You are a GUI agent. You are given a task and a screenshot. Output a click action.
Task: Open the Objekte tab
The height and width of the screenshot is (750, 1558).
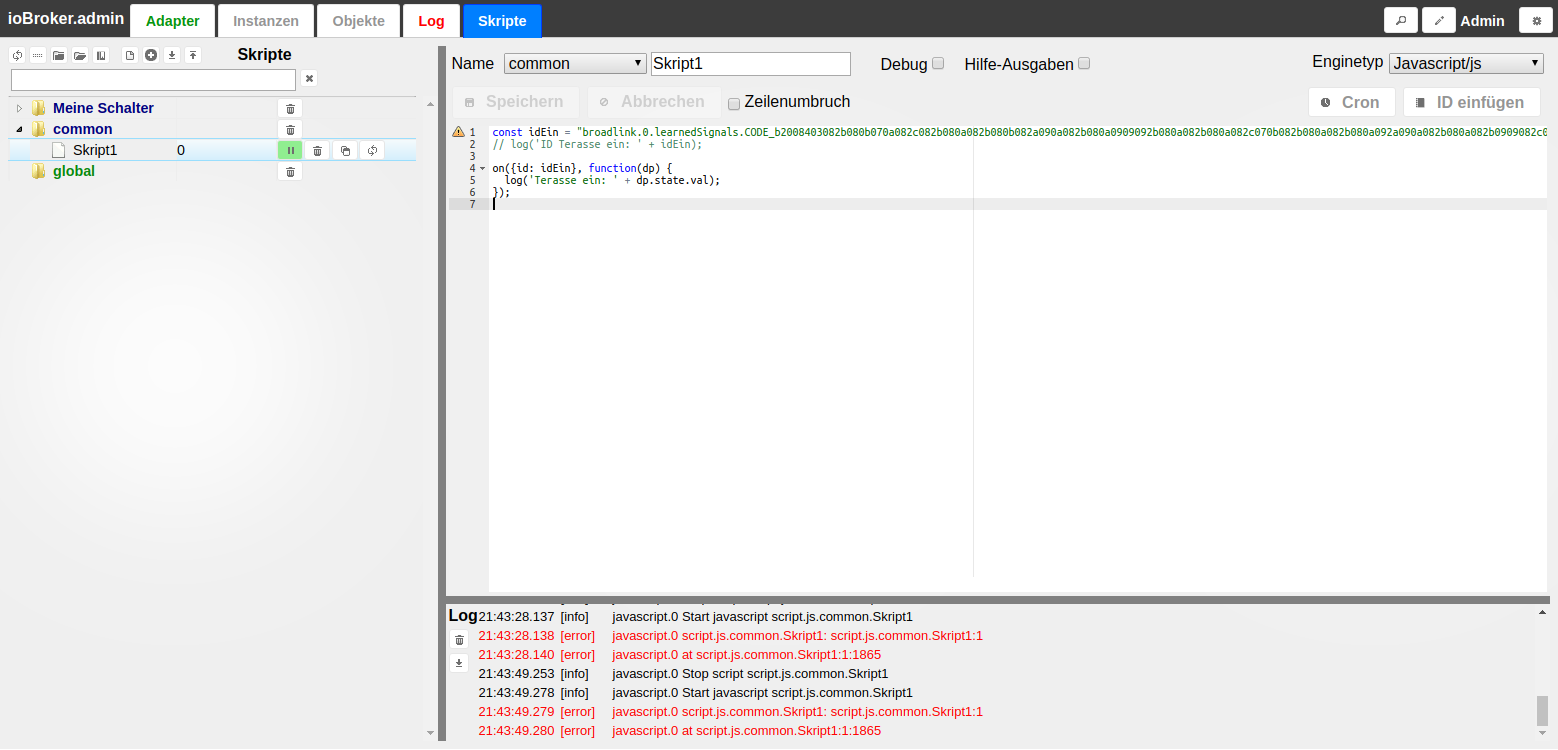click(x=359, y=20)
